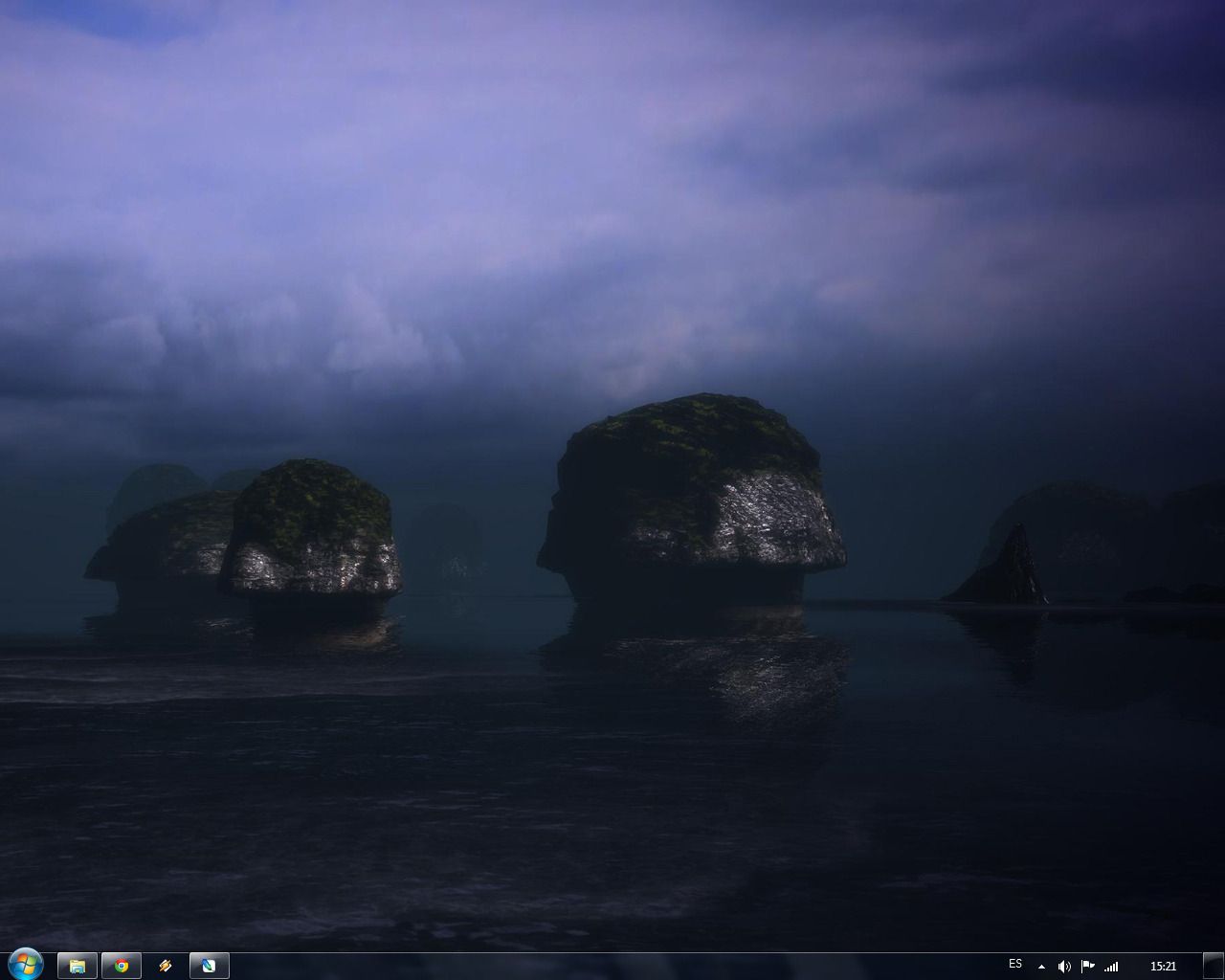This screenshot has width=1225, height=980.
Task: Open the blue feather app on taskbar
Action: point(210,966)
